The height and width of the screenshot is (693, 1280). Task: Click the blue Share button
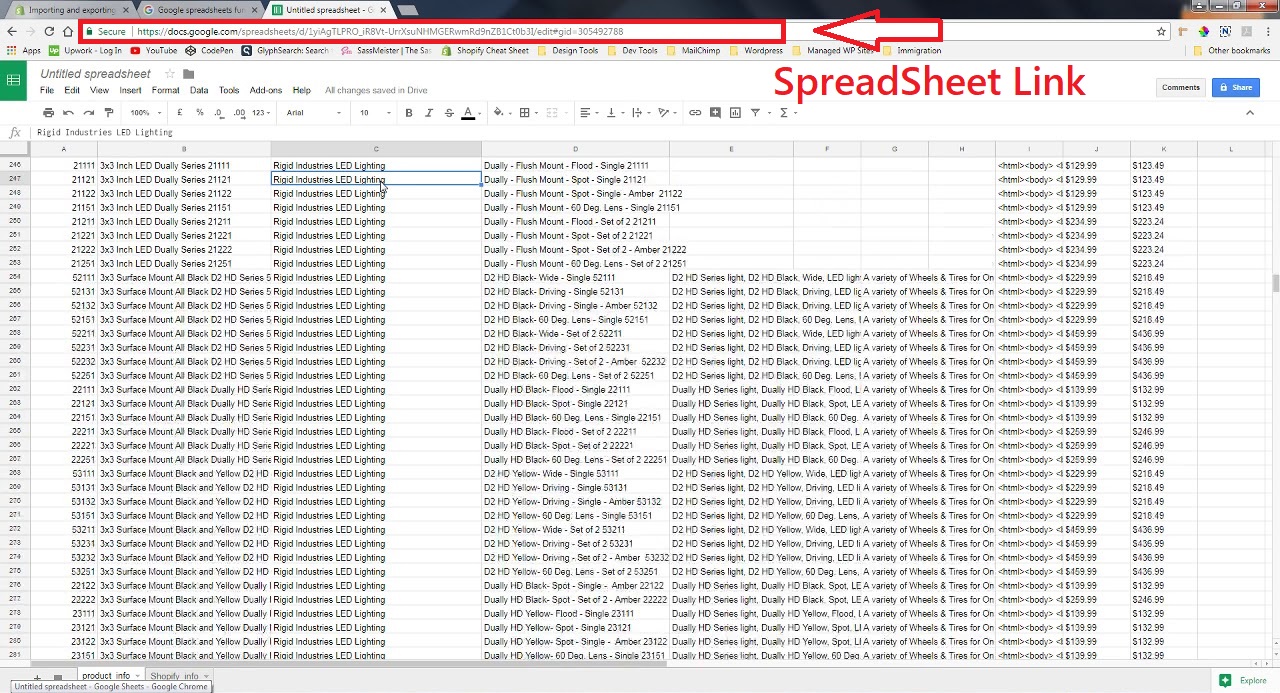click(x=1235, y=87)
